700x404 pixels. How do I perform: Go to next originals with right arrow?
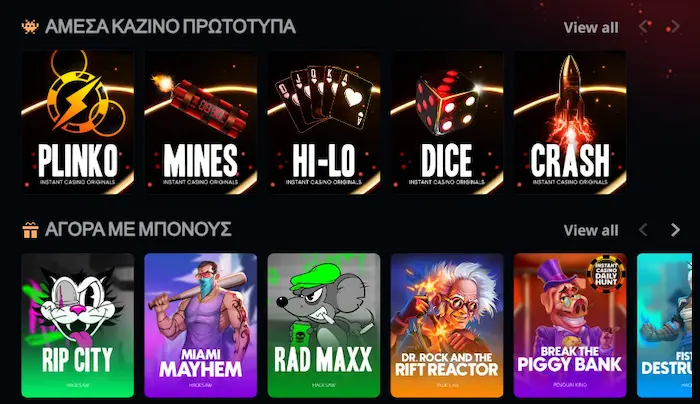(x=675, y=27)
